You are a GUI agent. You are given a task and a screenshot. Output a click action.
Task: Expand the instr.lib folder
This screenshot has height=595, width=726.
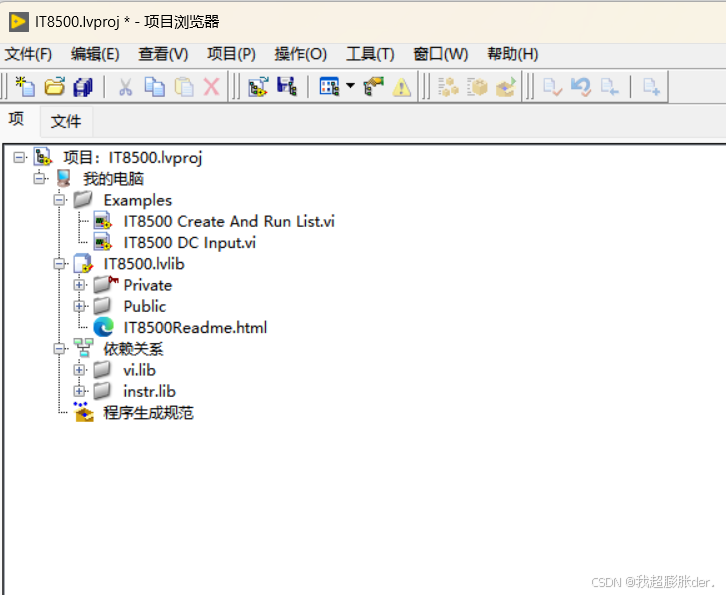(x=79, y=391)
